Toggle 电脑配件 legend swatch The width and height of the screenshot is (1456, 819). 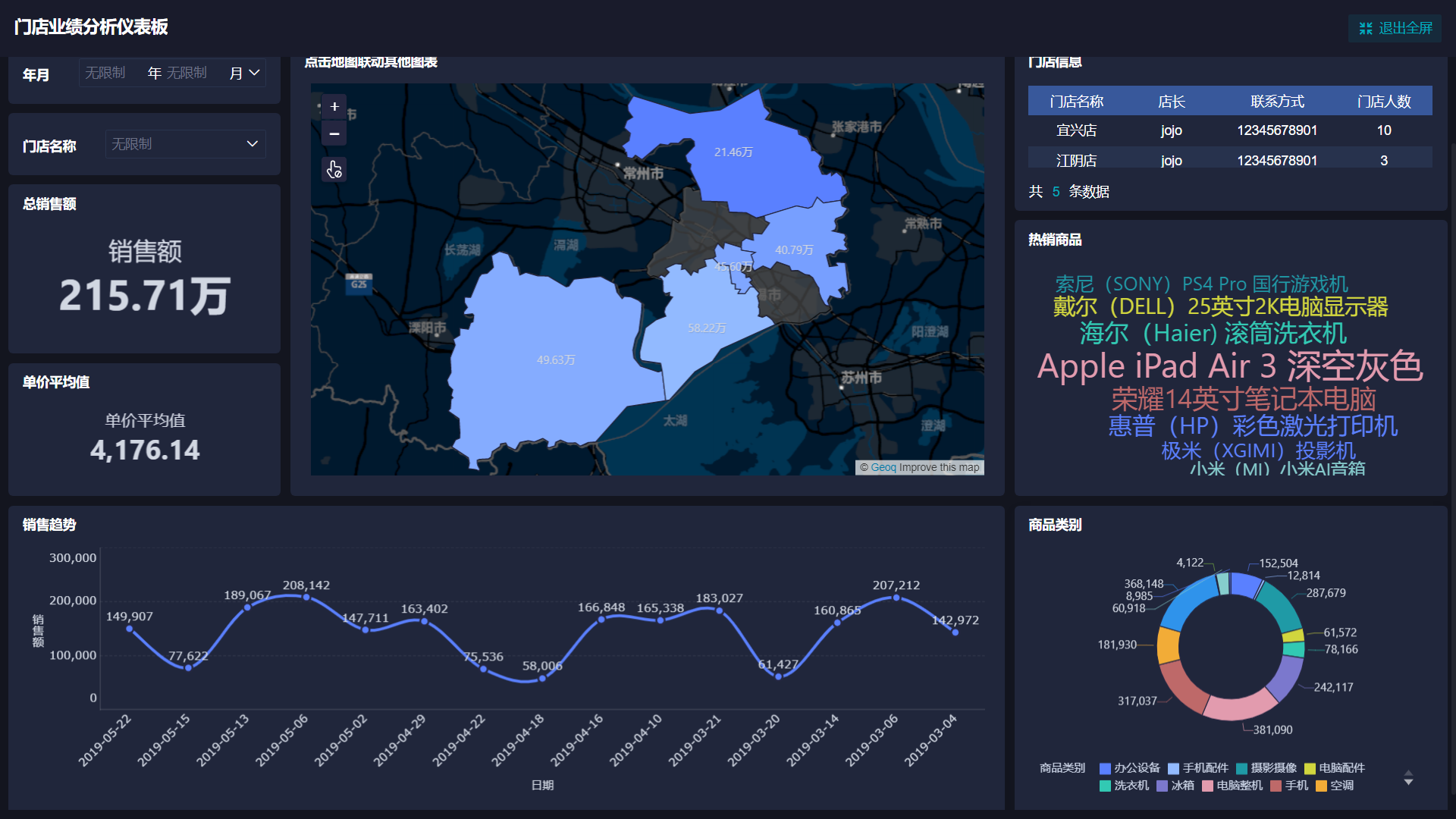pyautogui.click(x=1310, y=769)
